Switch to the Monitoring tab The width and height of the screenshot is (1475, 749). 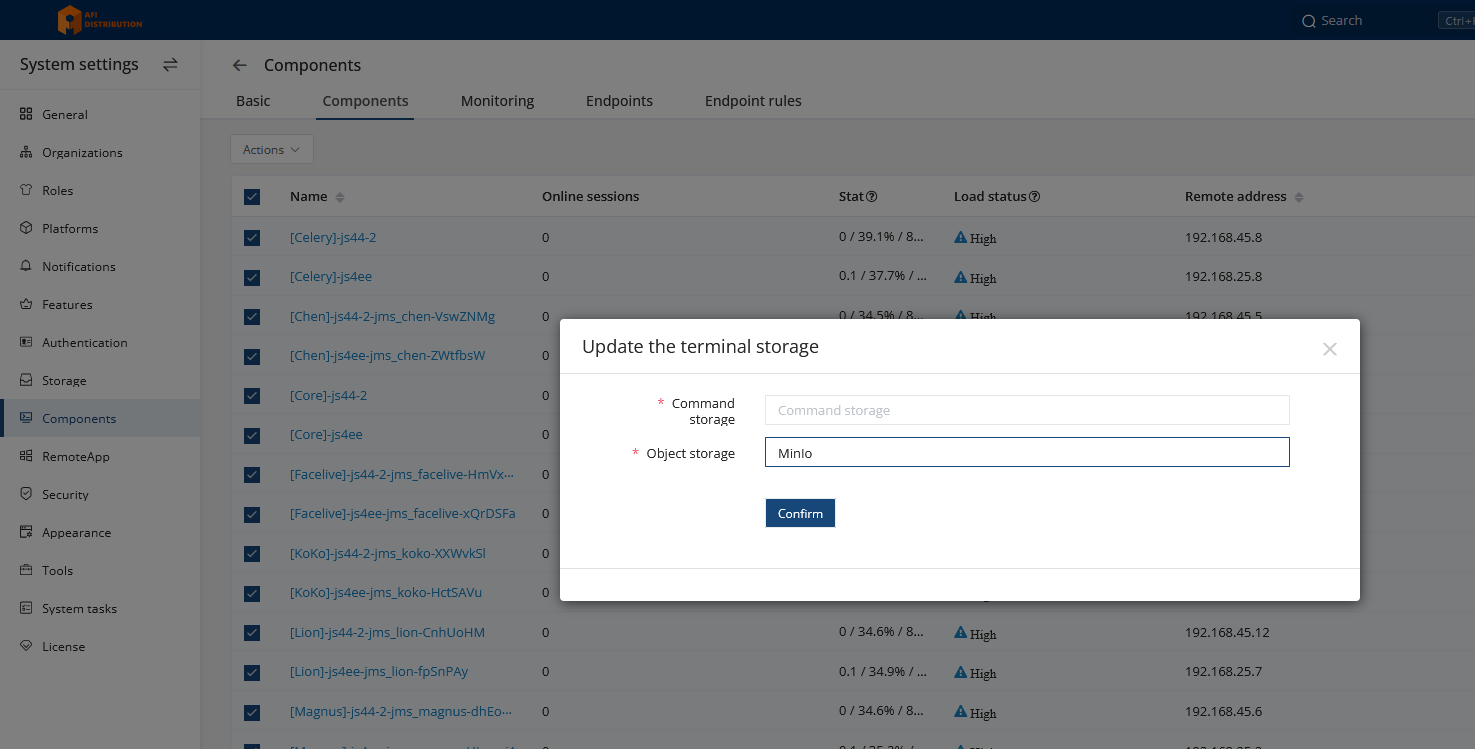click(x=497, y=101)
